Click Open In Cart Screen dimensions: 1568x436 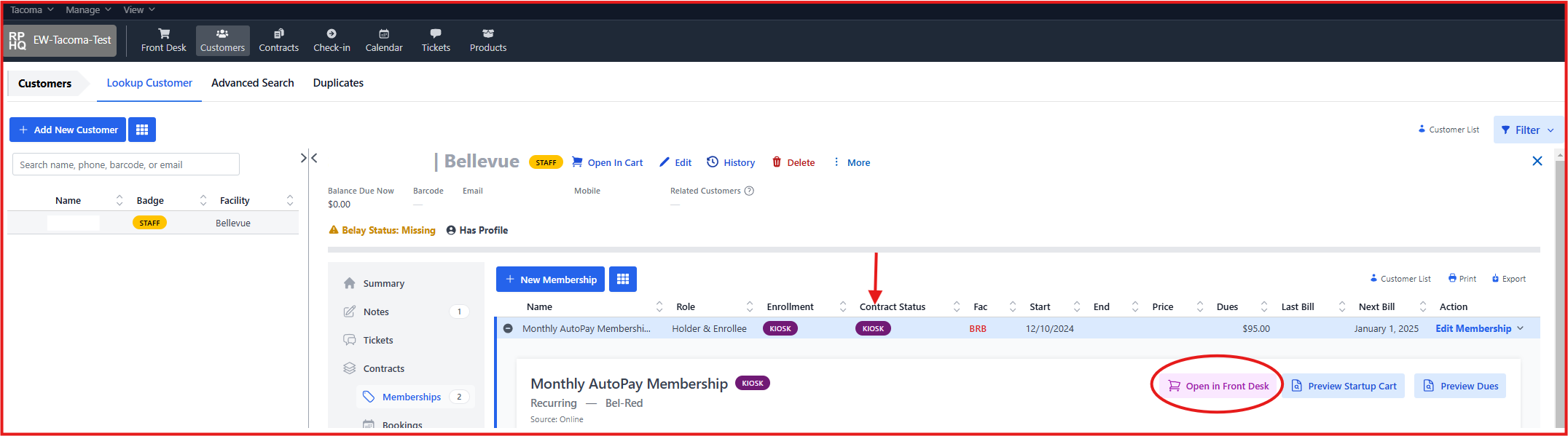point(608,162)
